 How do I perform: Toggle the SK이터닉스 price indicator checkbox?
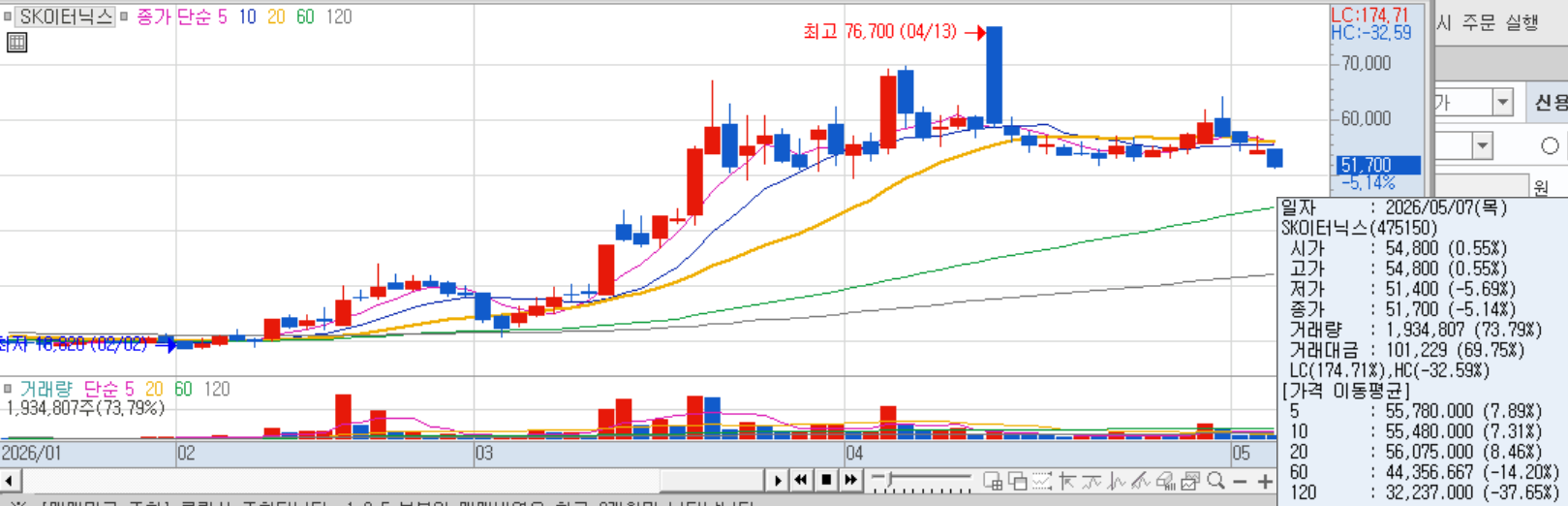click(x=8, y=16)
